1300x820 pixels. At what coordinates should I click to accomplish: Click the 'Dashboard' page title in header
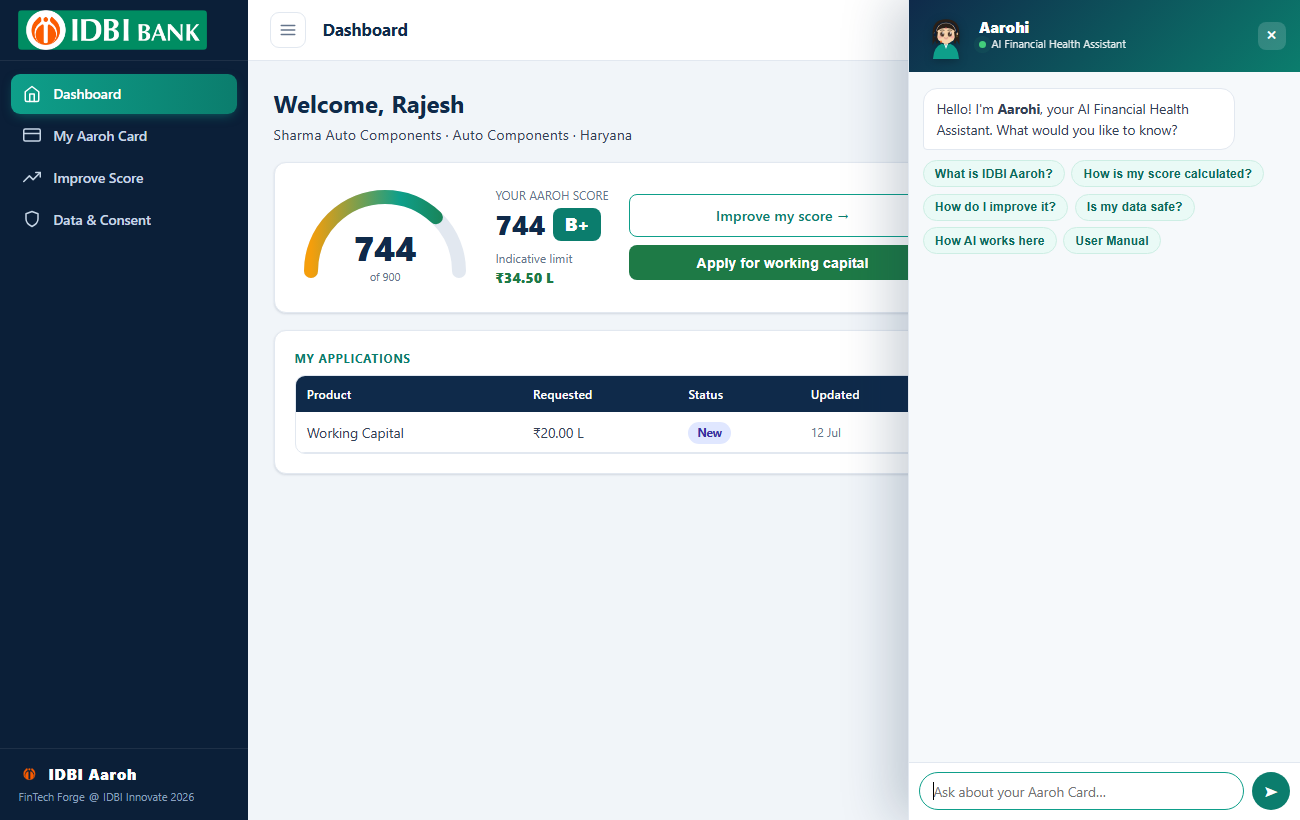click(365, 30)
